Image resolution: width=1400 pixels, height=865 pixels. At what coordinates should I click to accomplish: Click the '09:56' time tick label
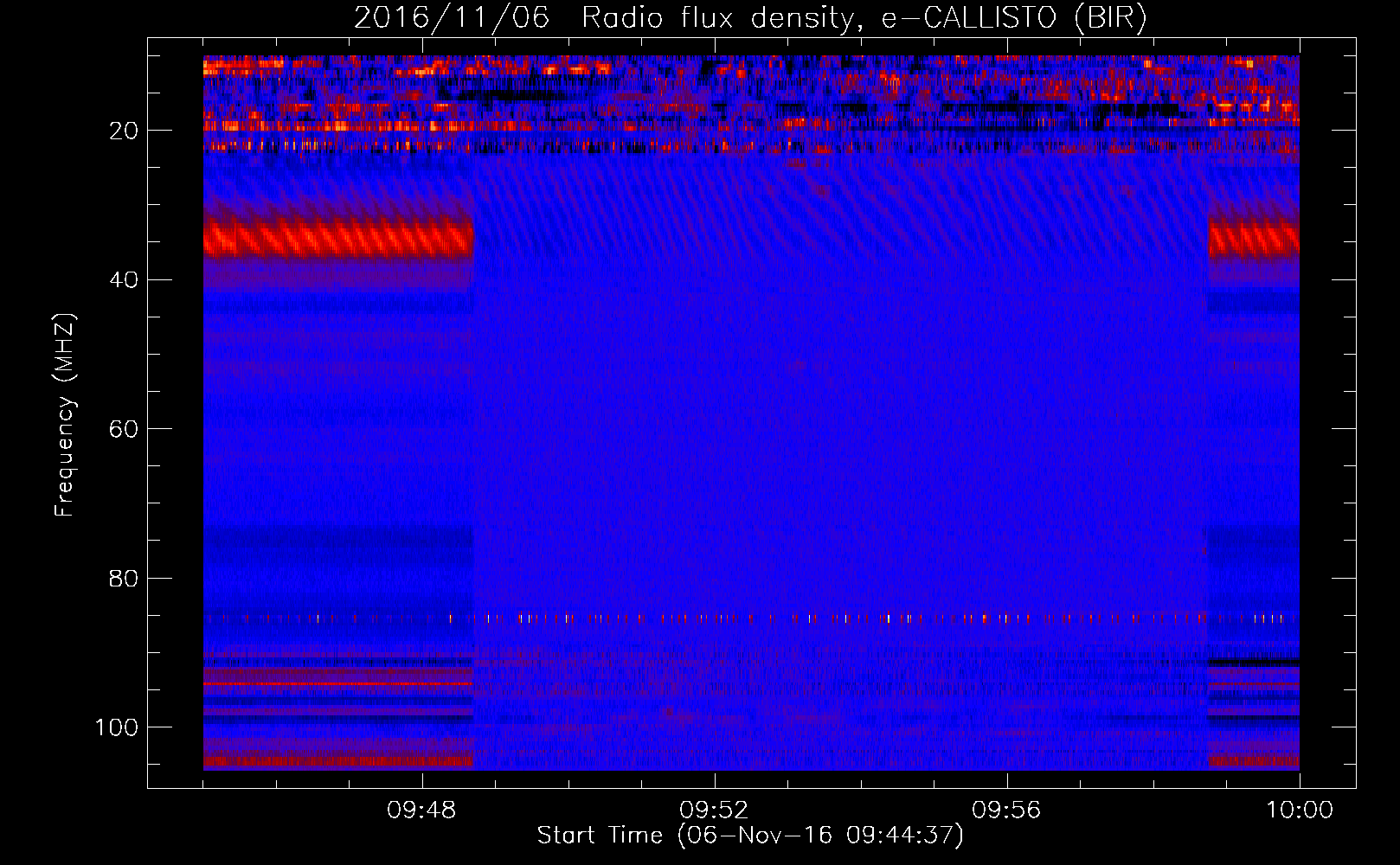pos(1006,811)
